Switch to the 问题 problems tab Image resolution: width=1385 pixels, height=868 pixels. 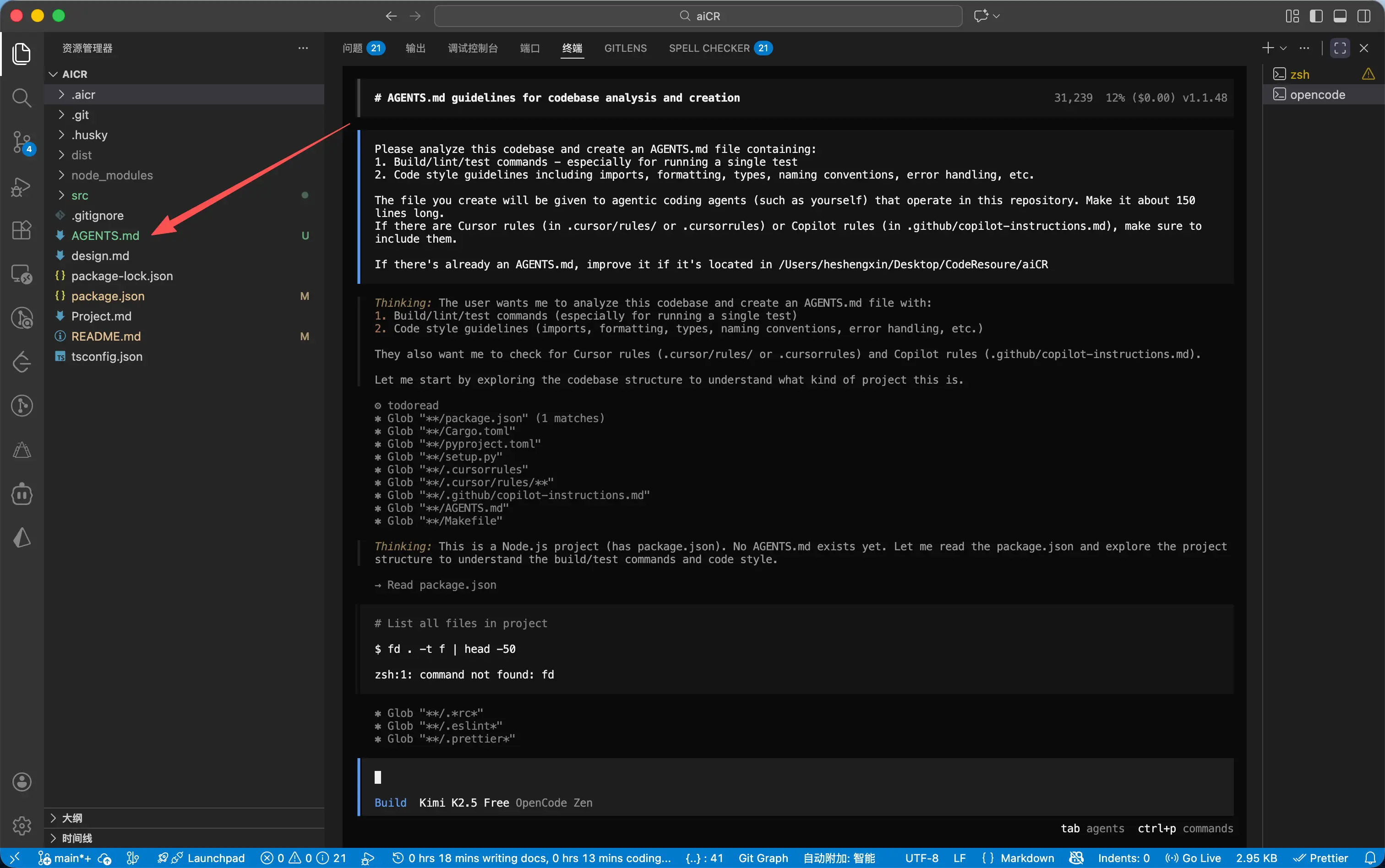pyautogui.click(x=353, y=48)
